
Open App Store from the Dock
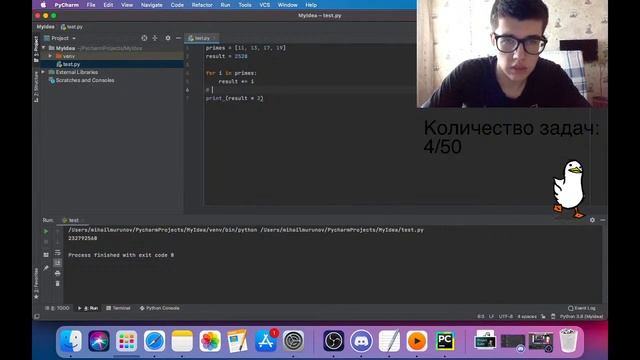tap(265, 340)
